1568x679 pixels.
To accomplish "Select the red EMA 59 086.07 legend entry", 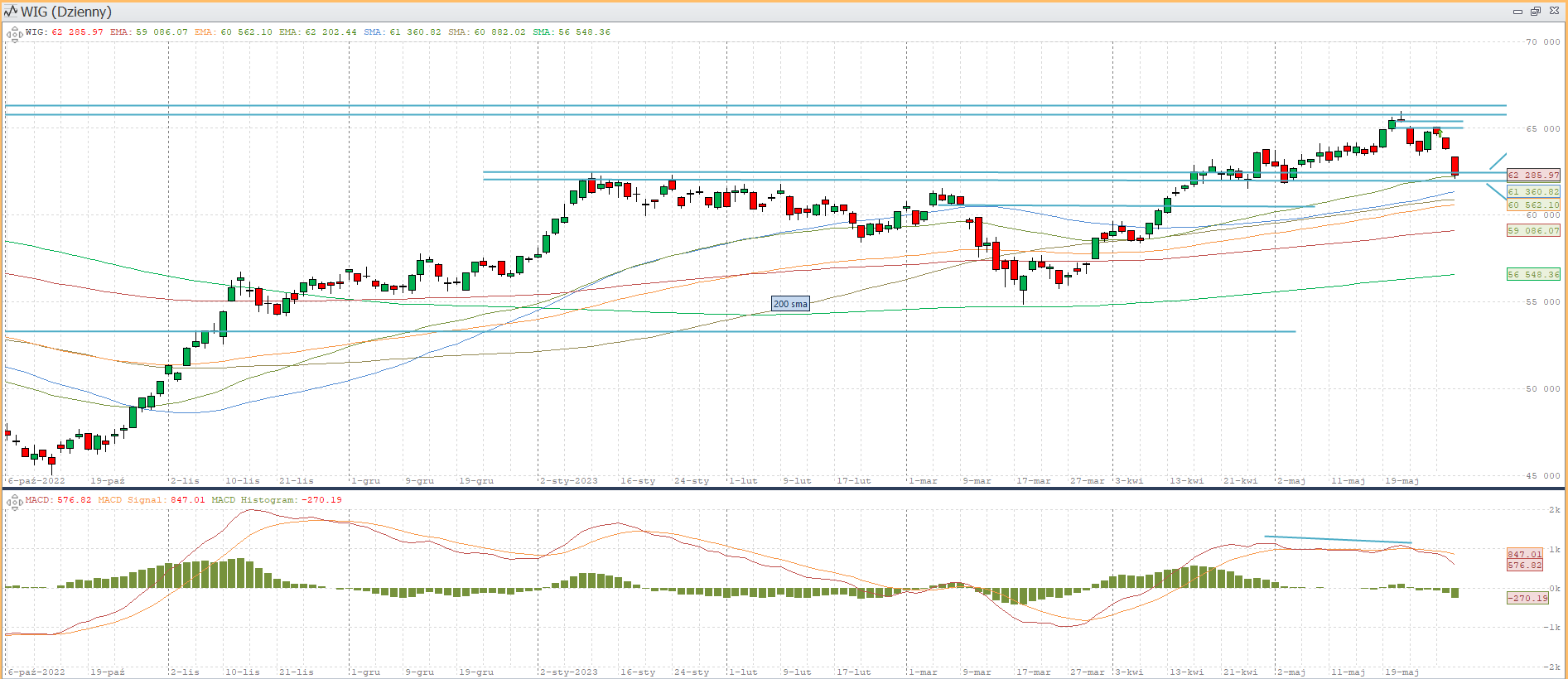I will tap(149, 32).
